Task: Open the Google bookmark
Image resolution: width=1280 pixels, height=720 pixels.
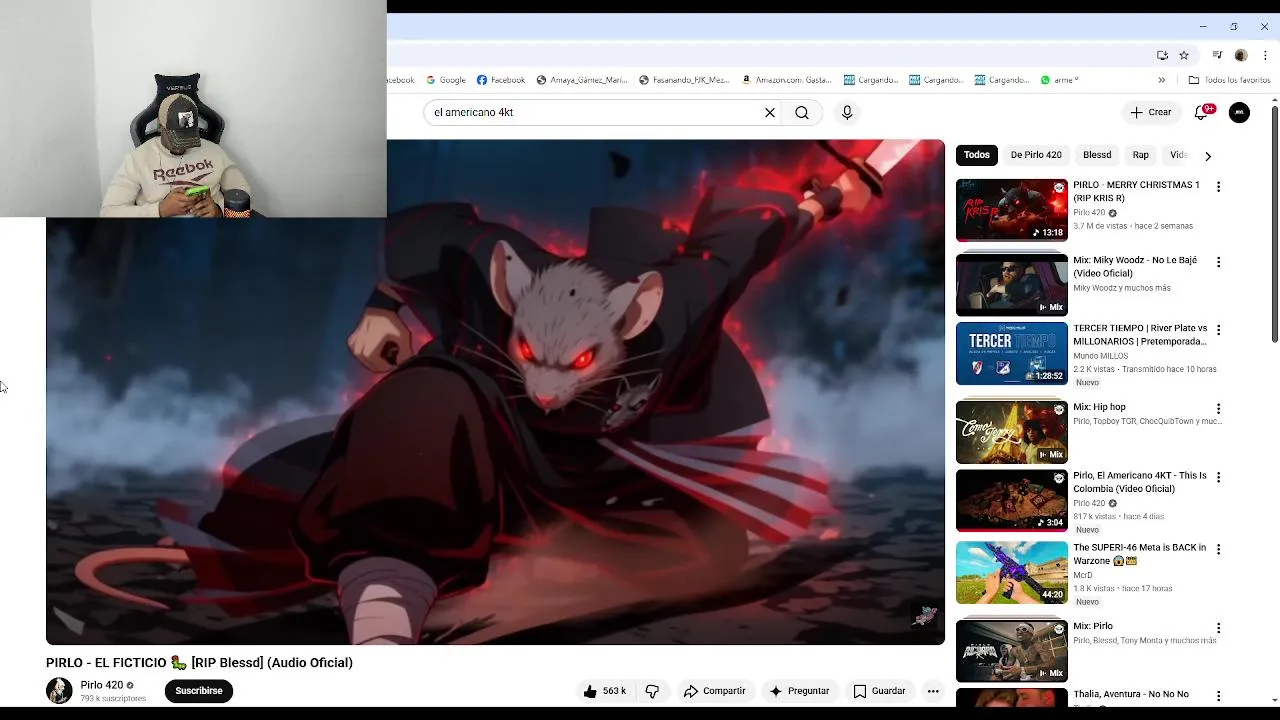Action: click(x=446, y=80)
